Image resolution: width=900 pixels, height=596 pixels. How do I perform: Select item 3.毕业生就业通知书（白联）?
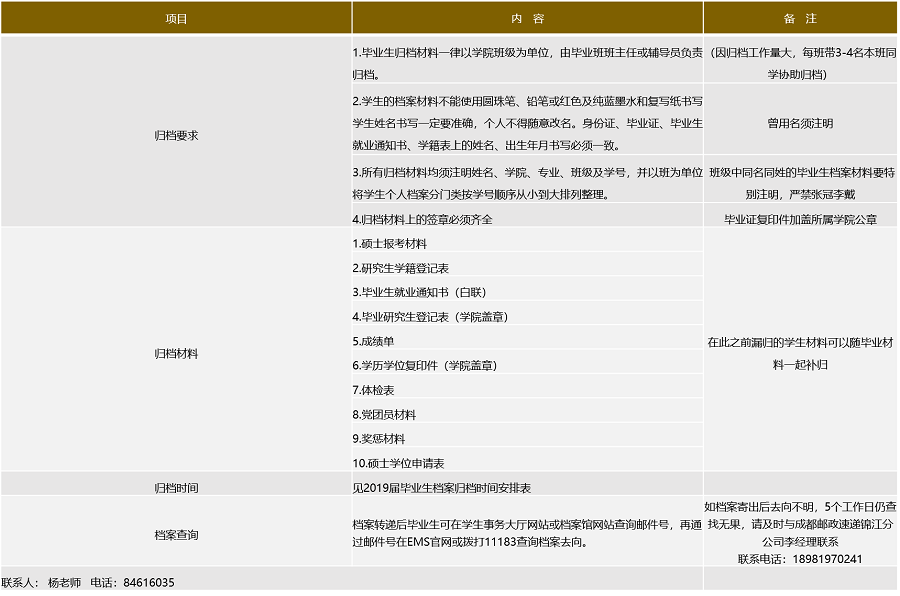(x=420, y=292)
